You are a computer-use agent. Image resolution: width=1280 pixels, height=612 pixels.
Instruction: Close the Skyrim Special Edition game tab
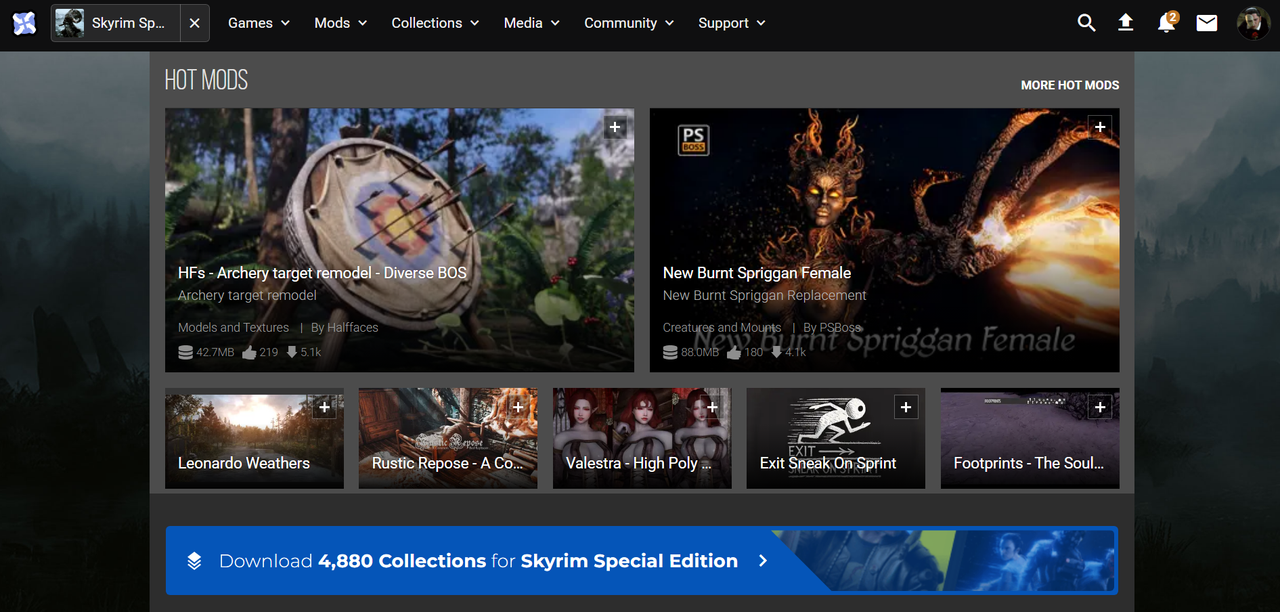click(194, 23)
